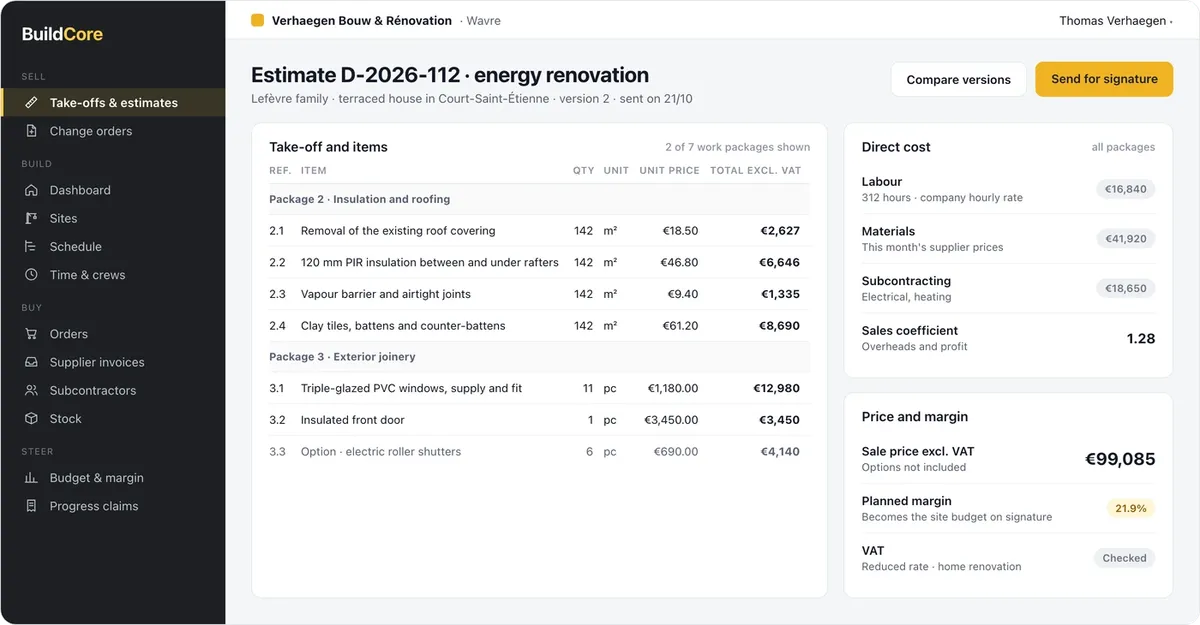Click Verhaegen Bouw & Rénovation company name
This screenshot has height=625, width=1200.
point(361,20)
